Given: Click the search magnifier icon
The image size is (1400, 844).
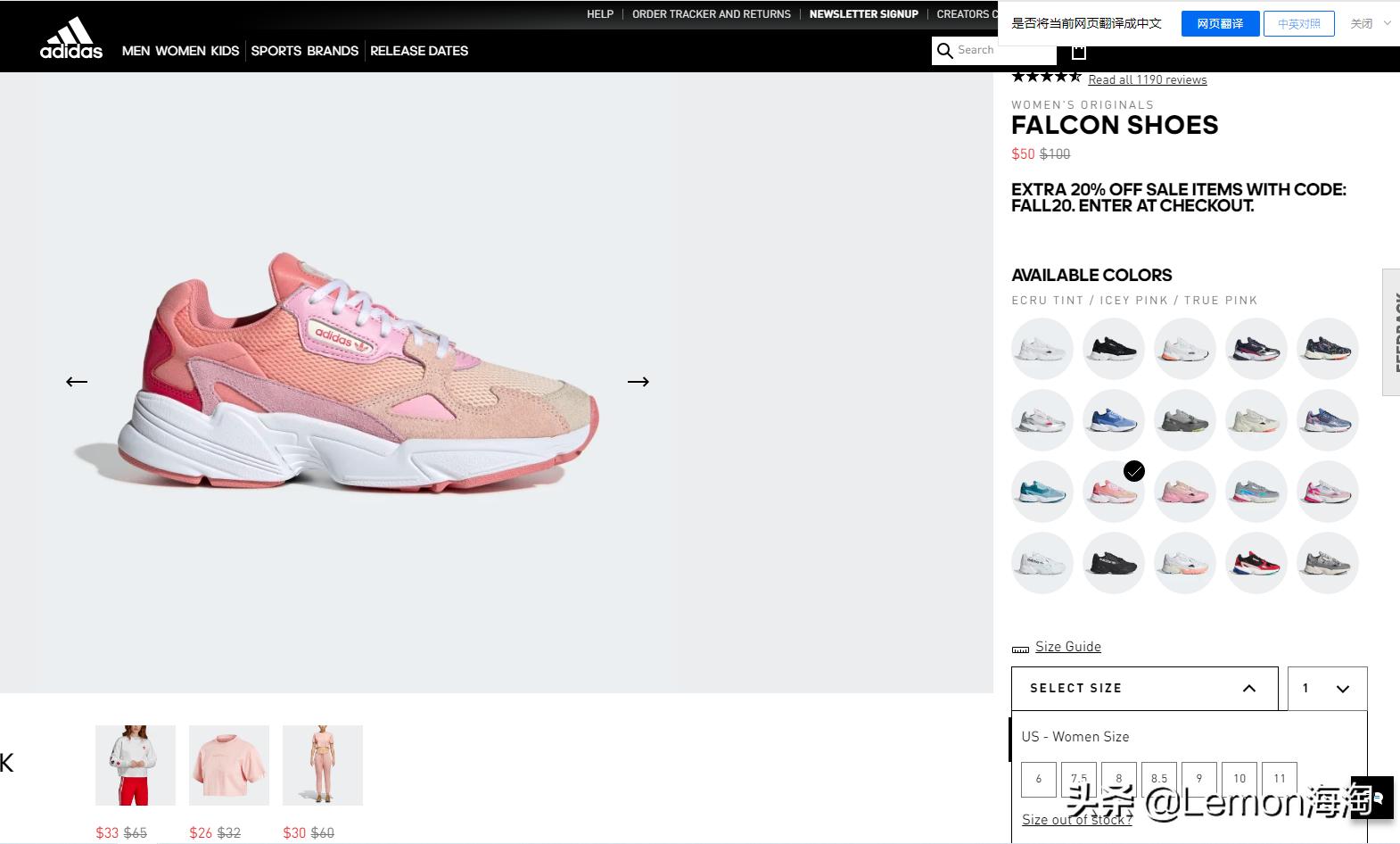Looking at the screenshot, I should (x=945, y=51).
